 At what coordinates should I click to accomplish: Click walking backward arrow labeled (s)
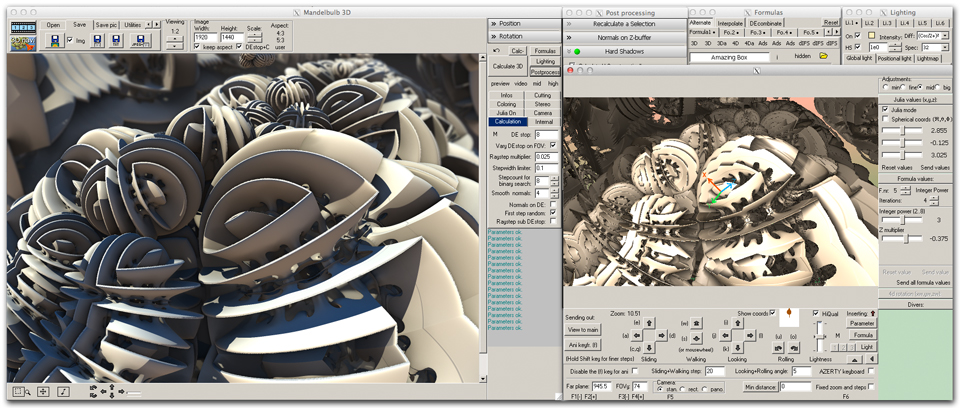point(696,338)
